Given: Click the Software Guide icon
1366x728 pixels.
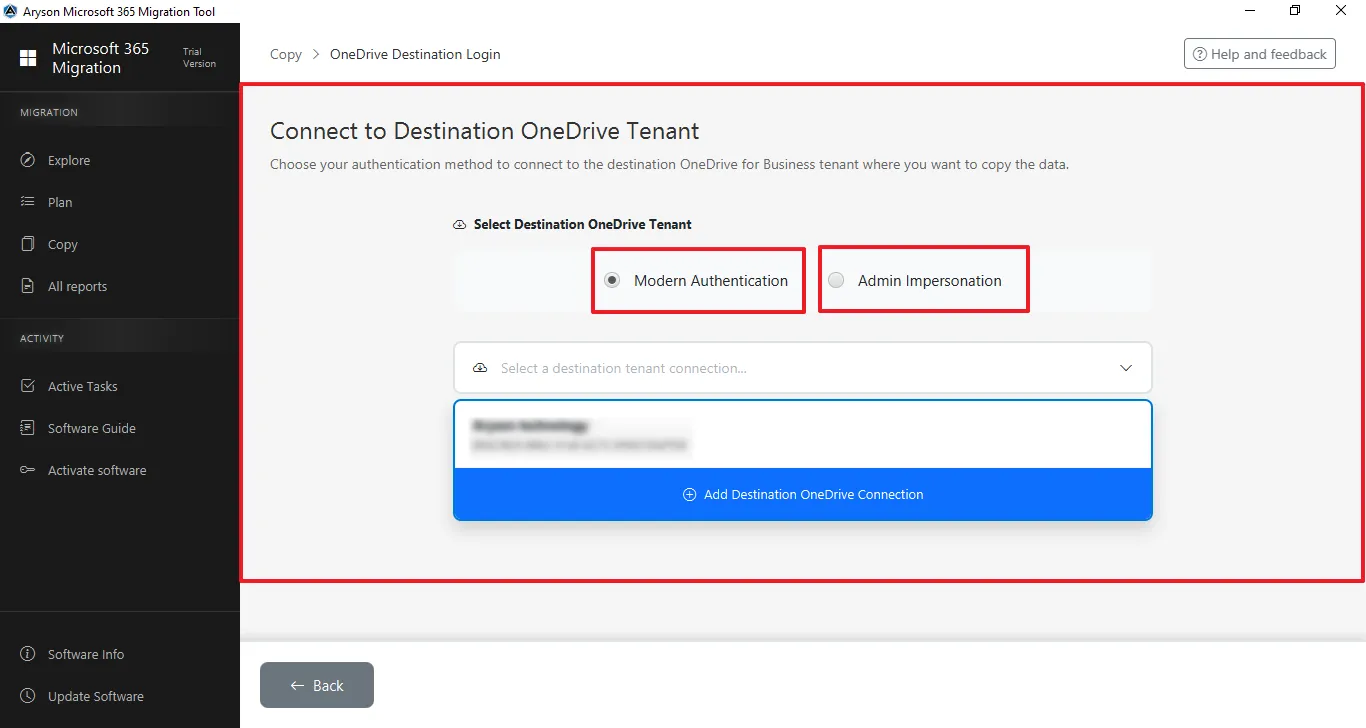Looking at the screenshot, I should [28, 428].
